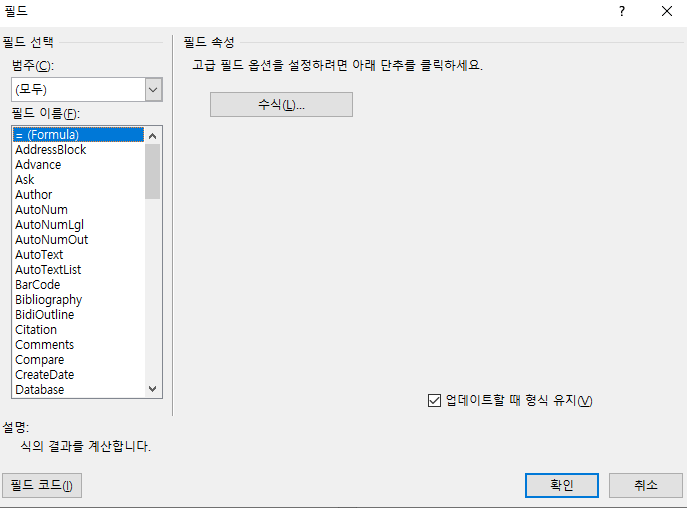687x508 pixels.
Task: Open the 범주 category dropdown arrow
Action: (x=153, y=90)
